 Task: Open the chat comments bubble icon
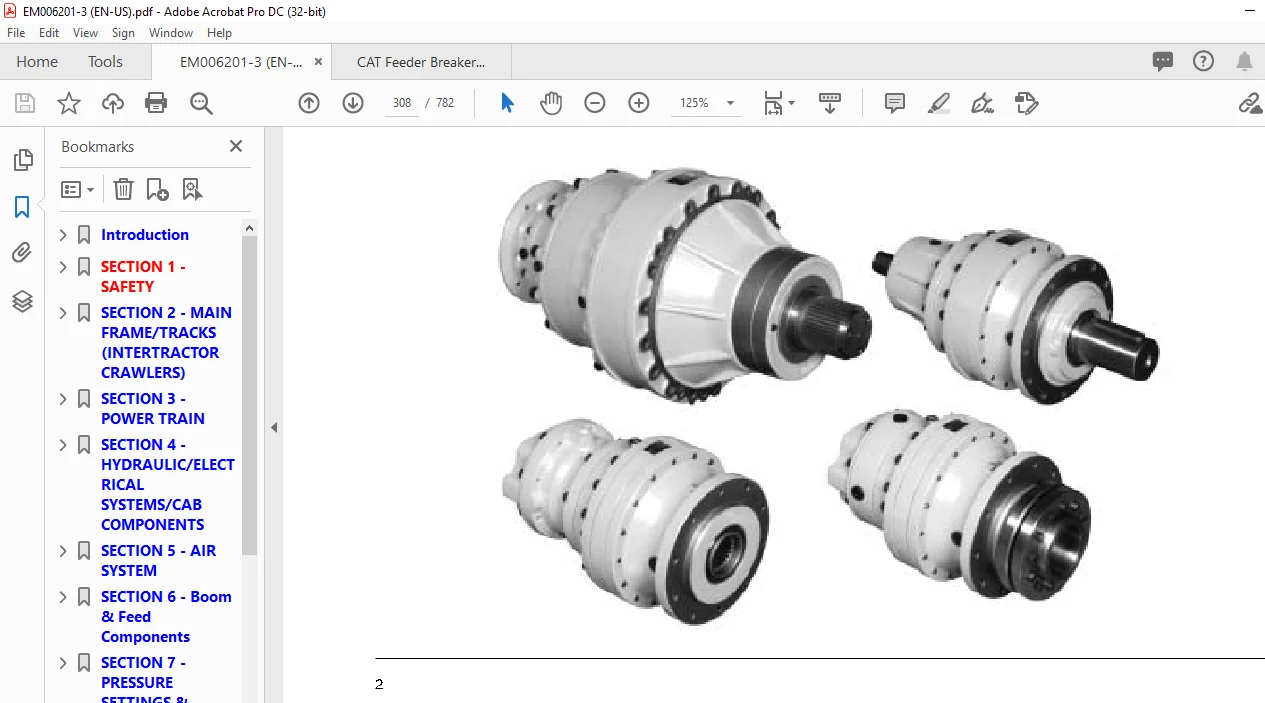tap(1163, 62)
